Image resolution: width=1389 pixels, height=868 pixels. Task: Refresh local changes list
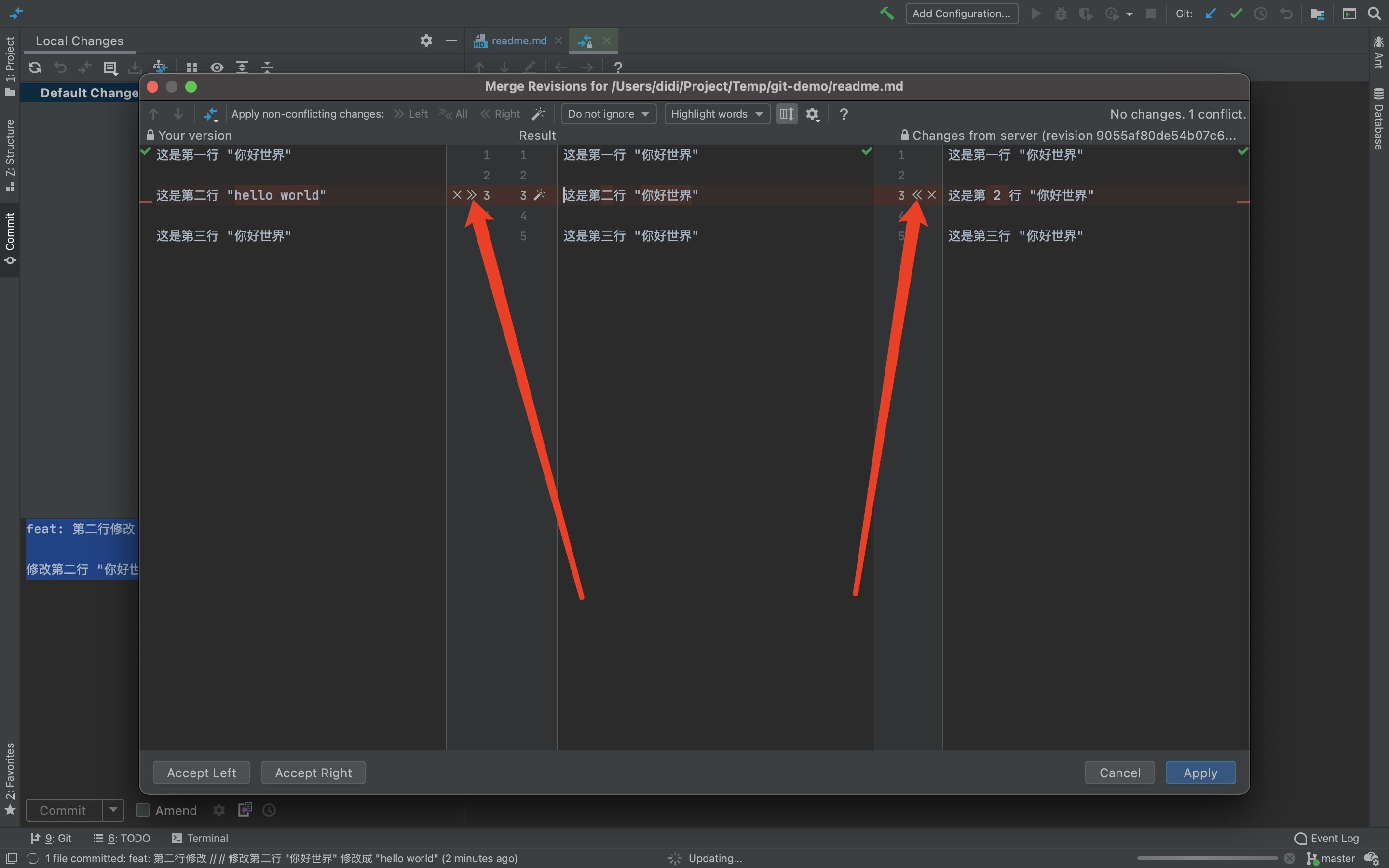pyautogui.click(x=34, y=67)
